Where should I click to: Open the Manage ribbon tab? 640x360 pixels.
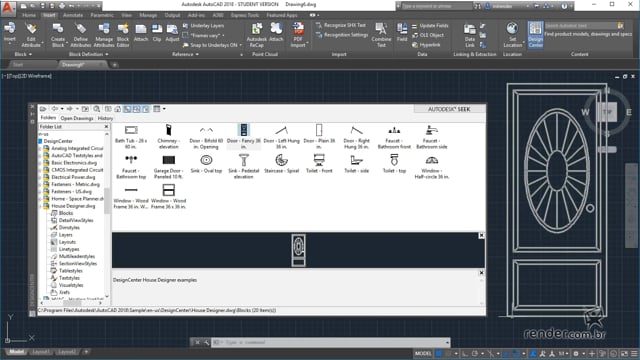click(x=148, y=15)
